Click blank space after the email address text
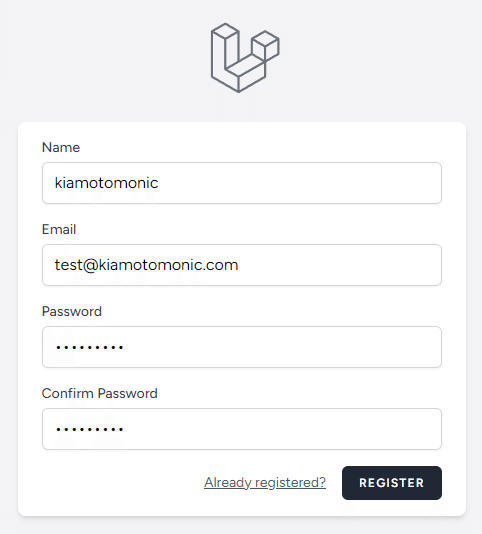482x534 pixels. coord(339,265)
